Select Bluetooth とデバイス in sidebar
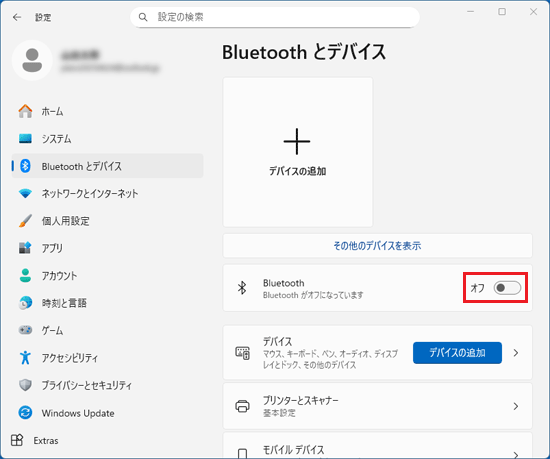The image size is (550, 459). click(107, 166)
